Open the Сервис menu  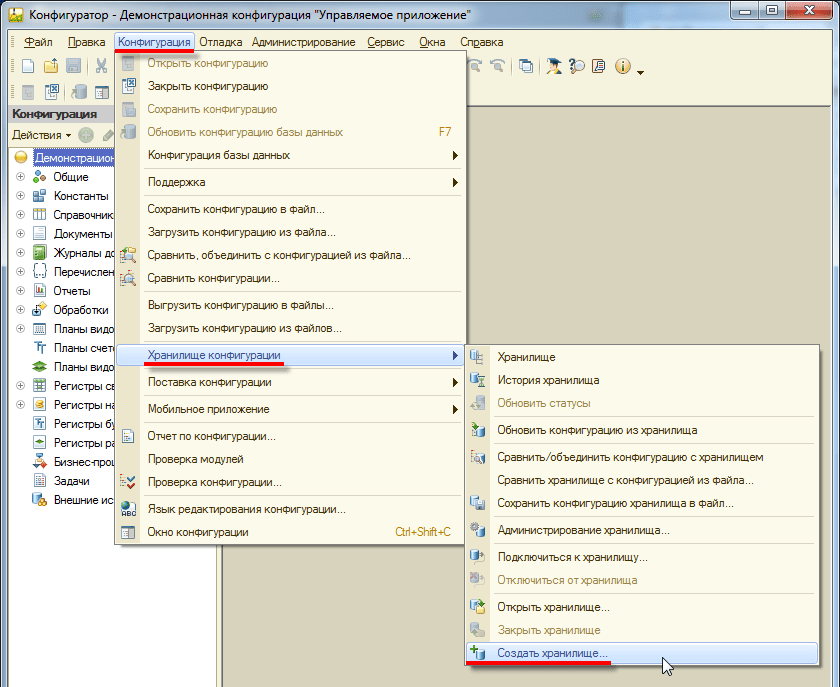[x=386, y=42]
